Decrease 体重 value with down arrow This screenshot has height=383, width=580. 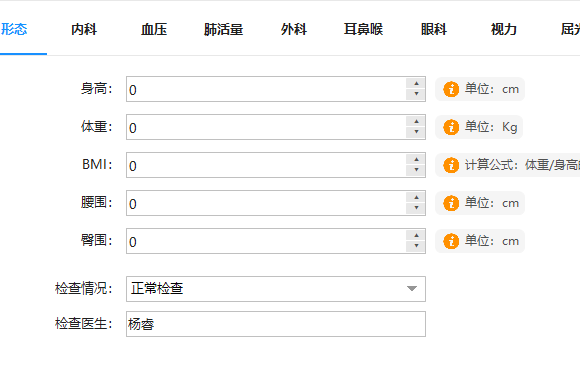tap(416, 132)
